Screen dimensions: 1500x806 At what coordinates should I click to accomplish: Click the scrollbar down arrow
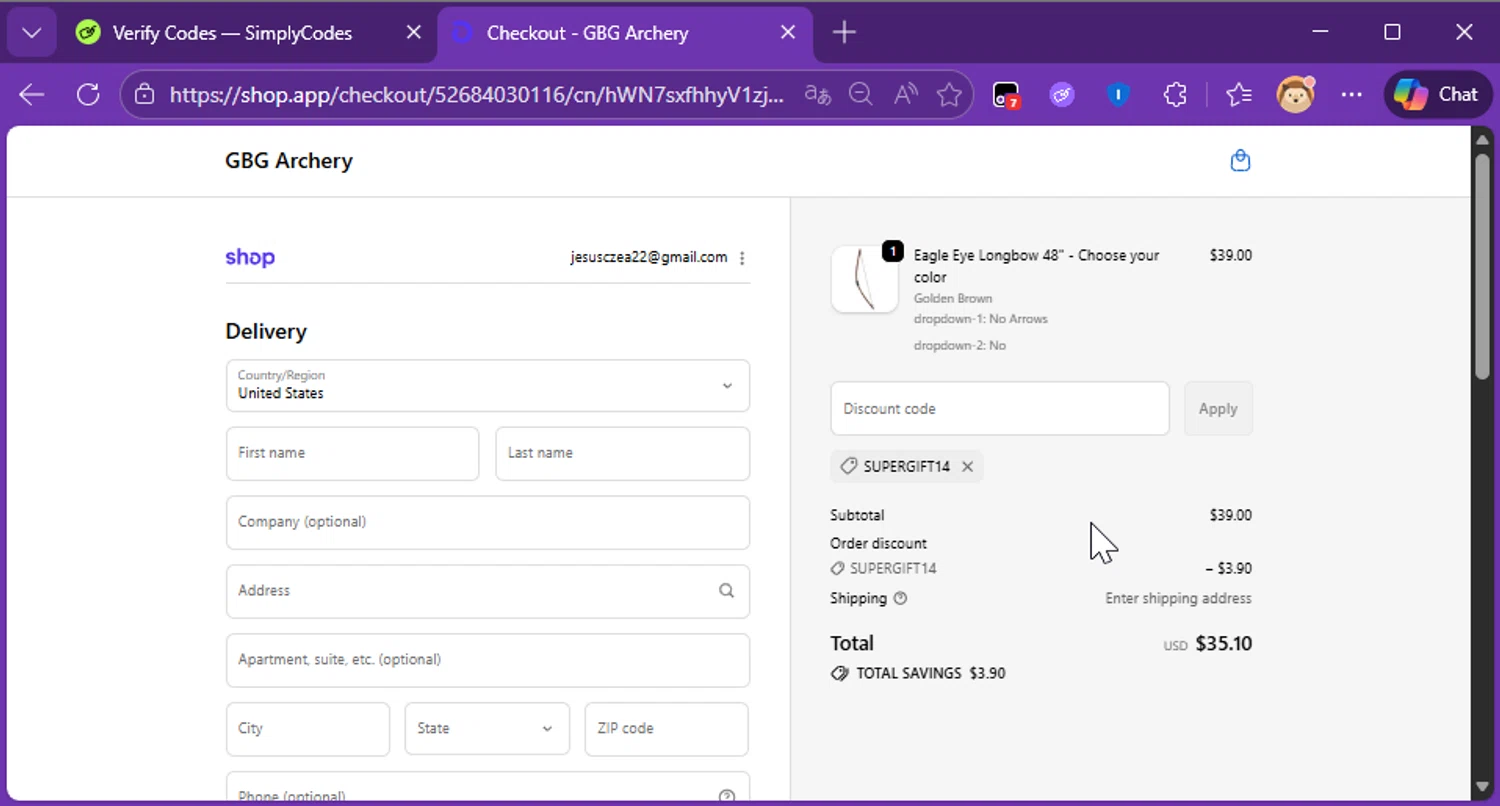tap(1482, 787)
